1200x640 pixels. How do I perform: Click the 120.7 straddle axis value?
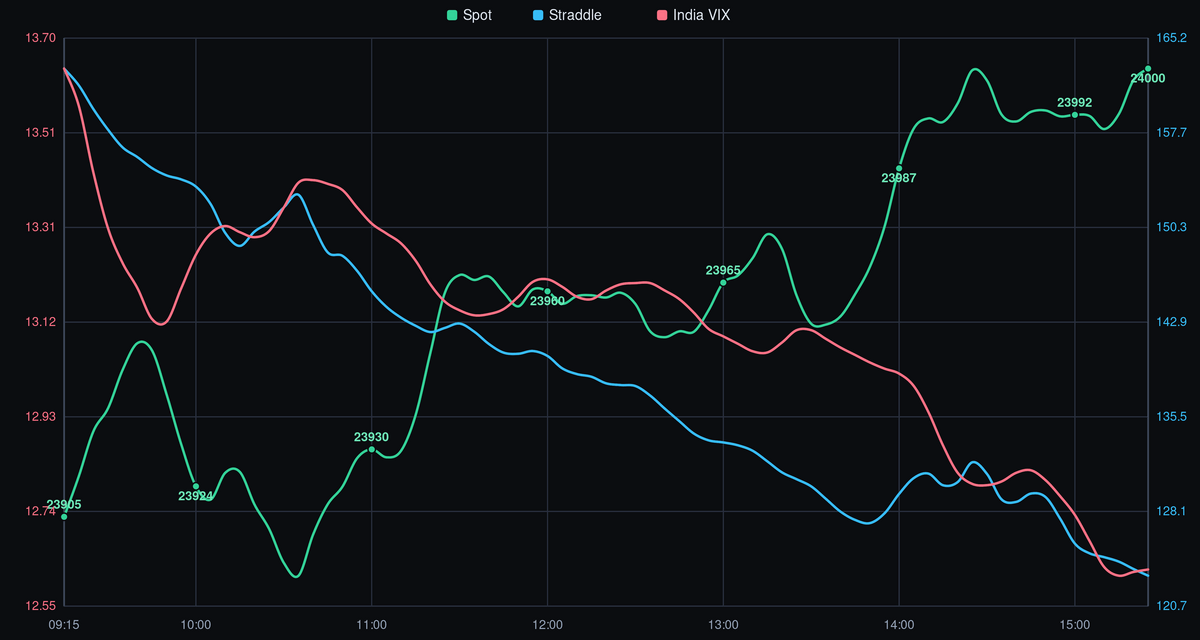(1171, 606)
